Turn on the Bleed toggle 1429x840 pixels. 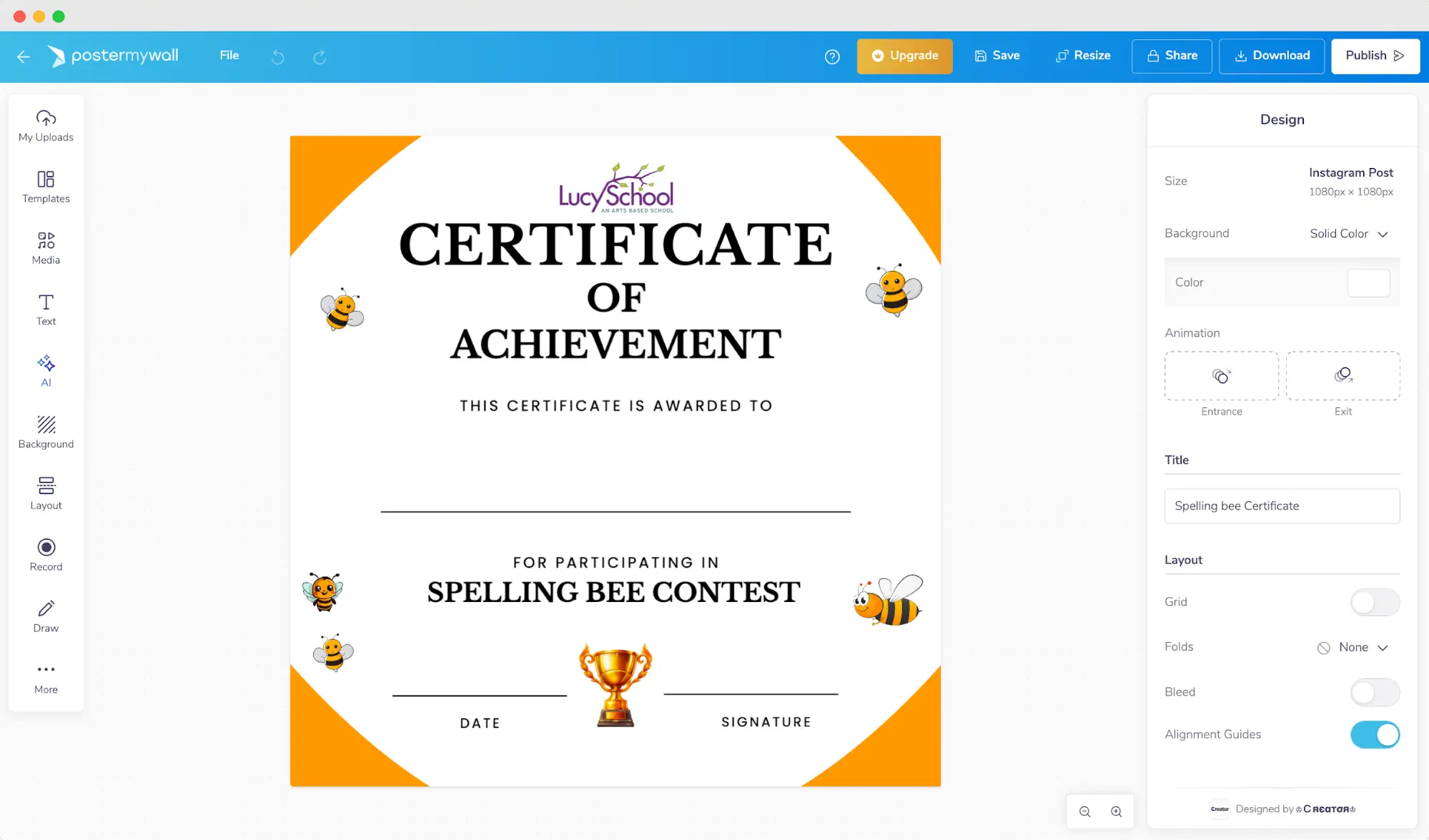click(1375, 692)
